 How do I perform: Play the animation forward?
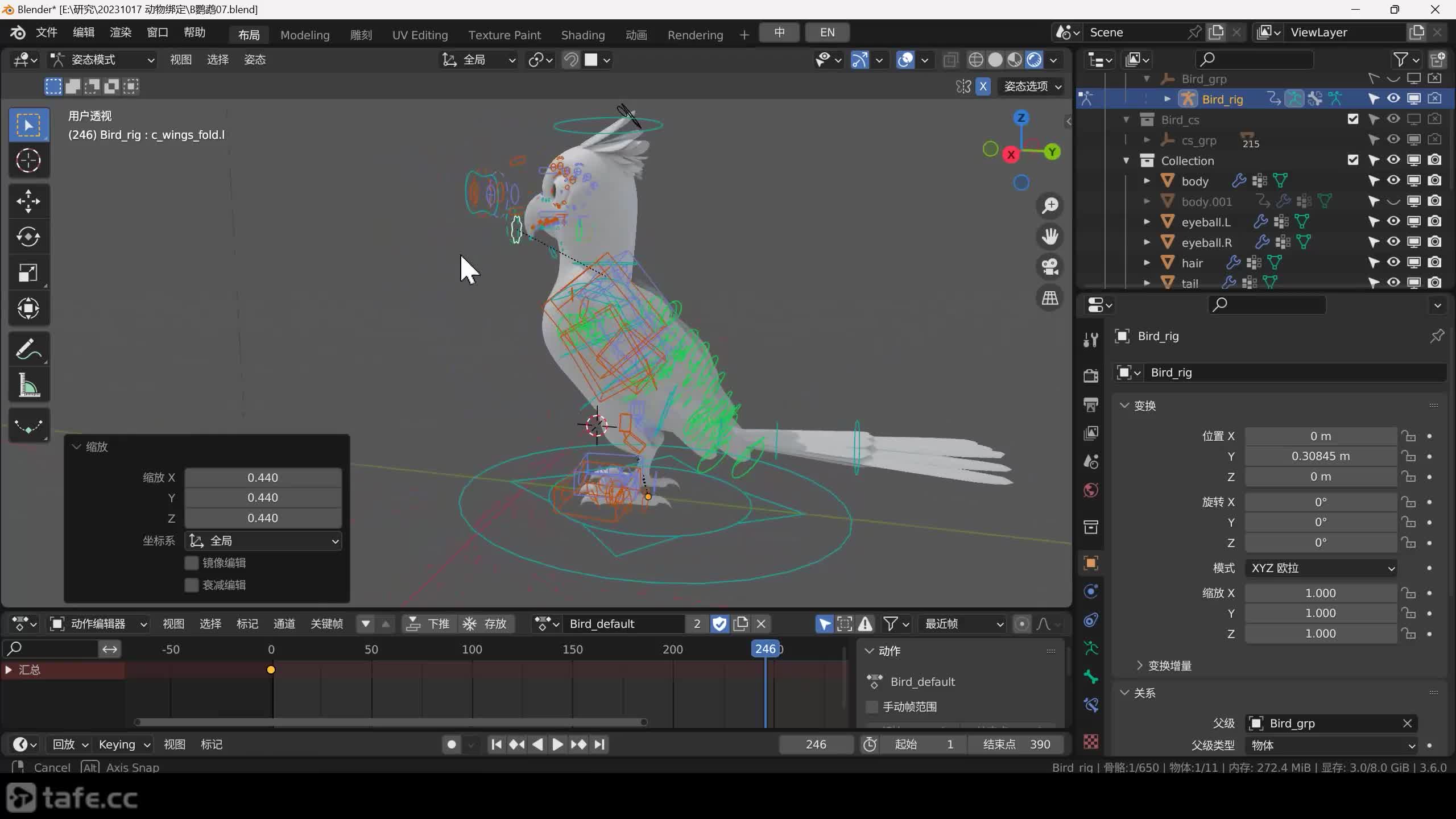coord(557,744)
